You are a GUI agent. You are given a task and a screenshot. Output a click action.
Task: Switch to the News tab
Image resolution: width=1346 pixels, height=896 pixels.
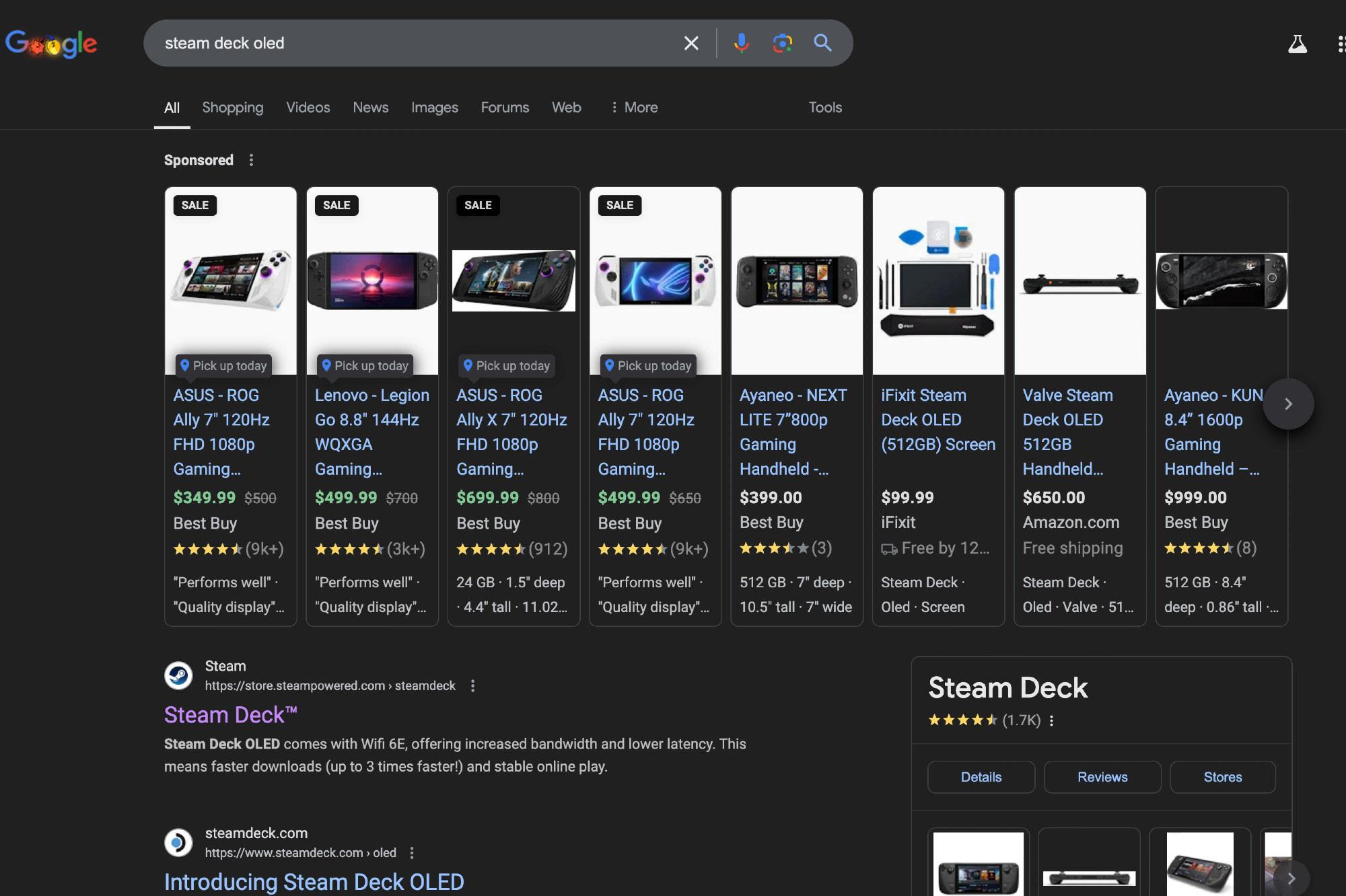pyautogui.click(x=371, y=108)
